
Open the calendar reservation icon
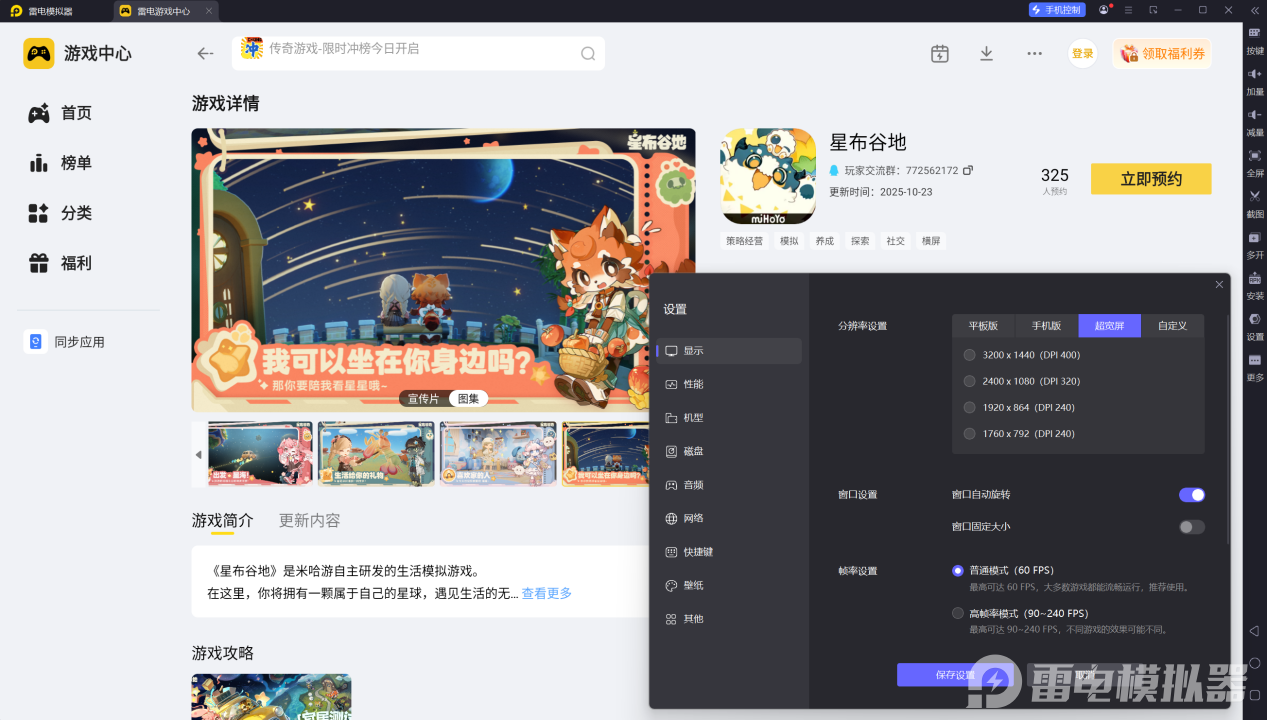tap(939, 54)
